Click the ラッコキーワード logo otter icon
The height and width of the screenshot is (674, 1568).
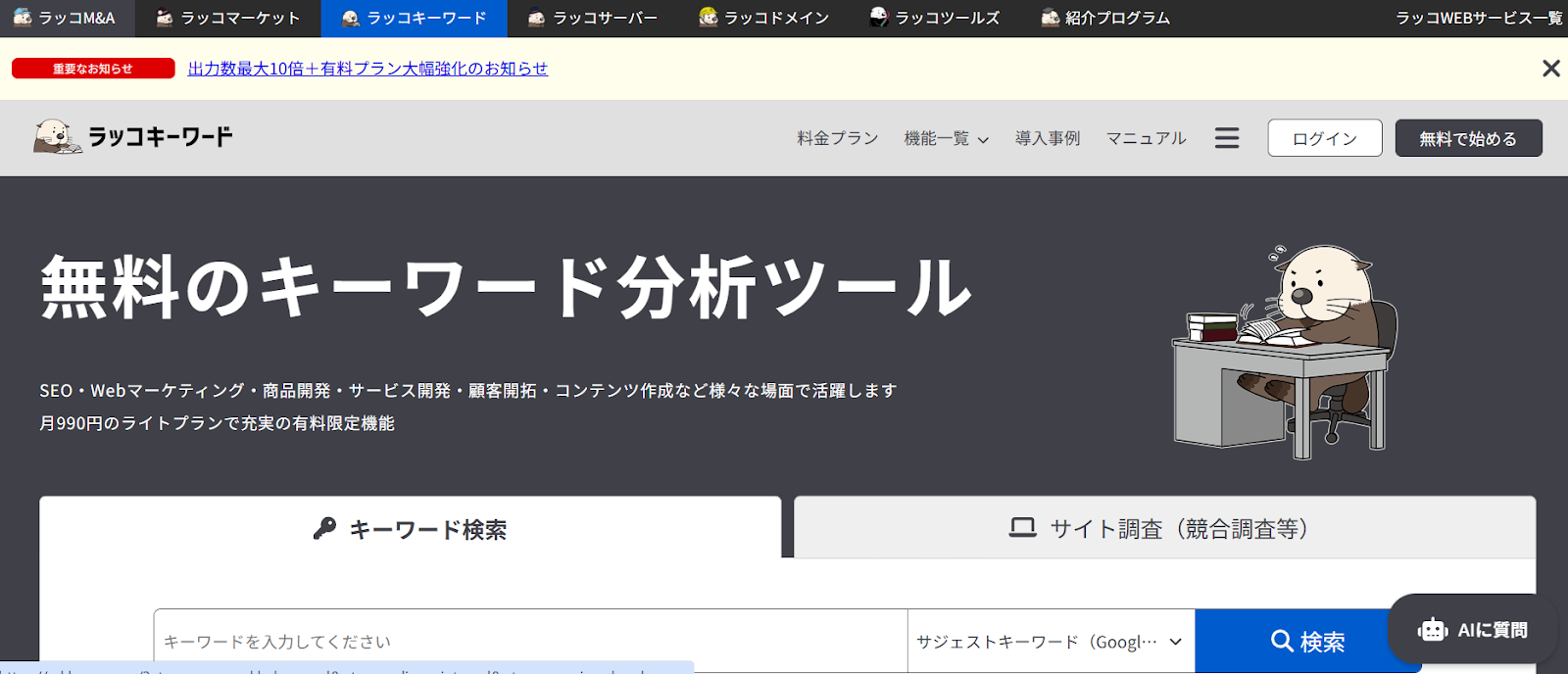tap(56, 137)
